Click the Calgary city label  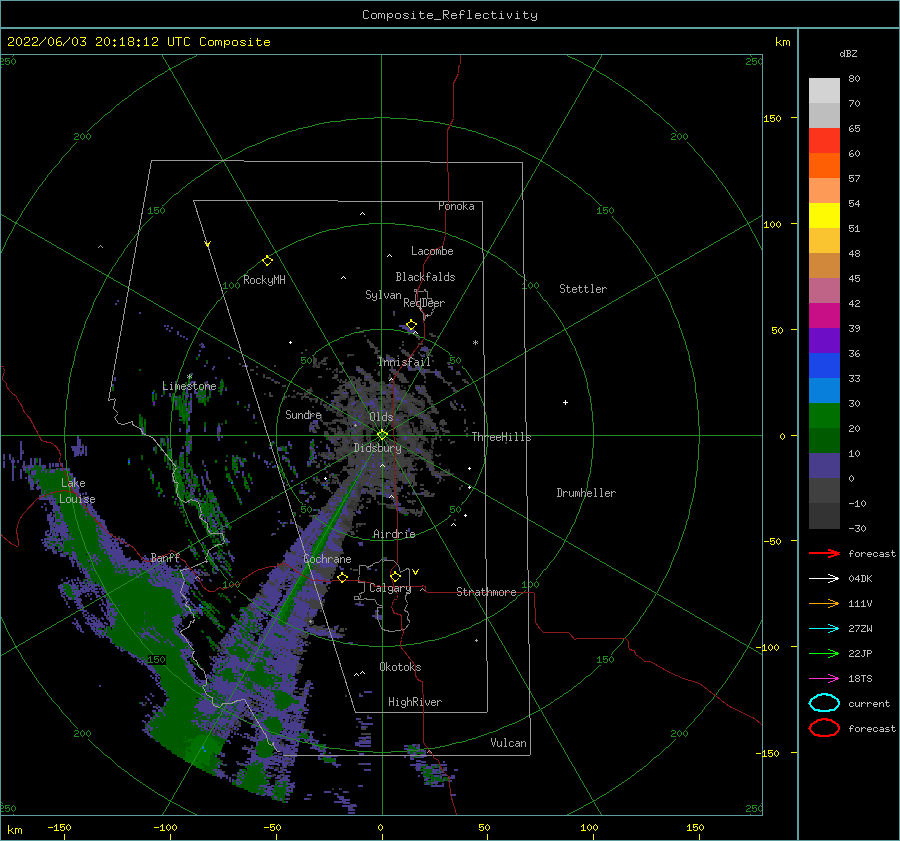pyautogui.click(x=390, y=588)
